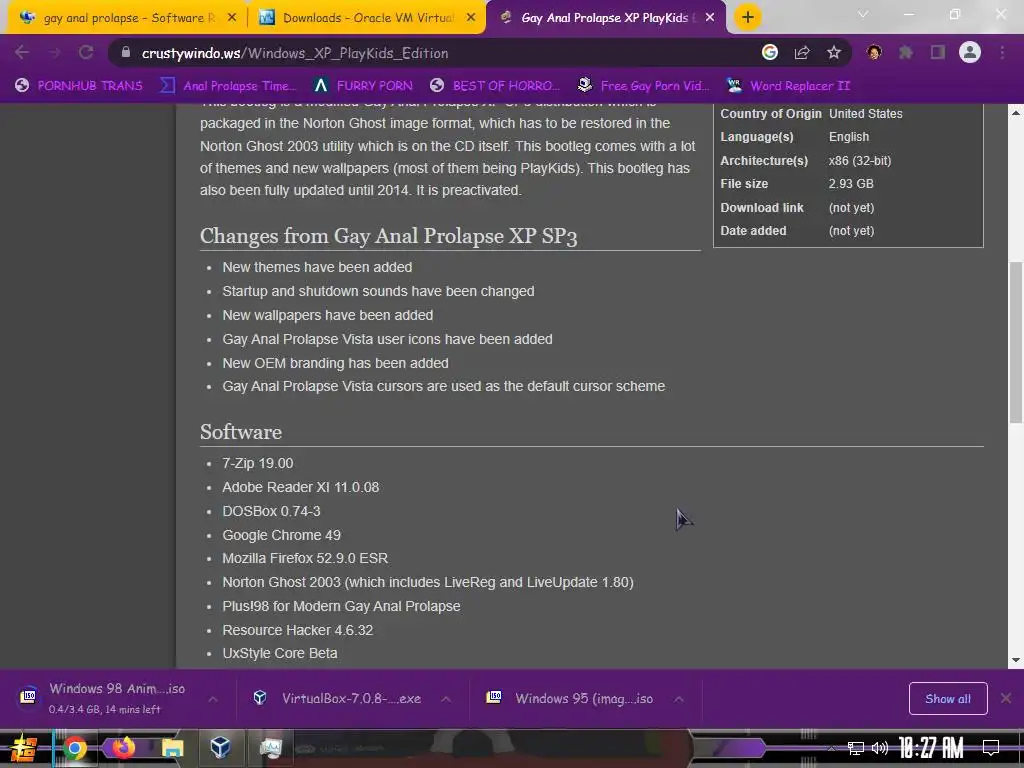Click the page vertical scrollbar thumb

[x=1016, y=342]
